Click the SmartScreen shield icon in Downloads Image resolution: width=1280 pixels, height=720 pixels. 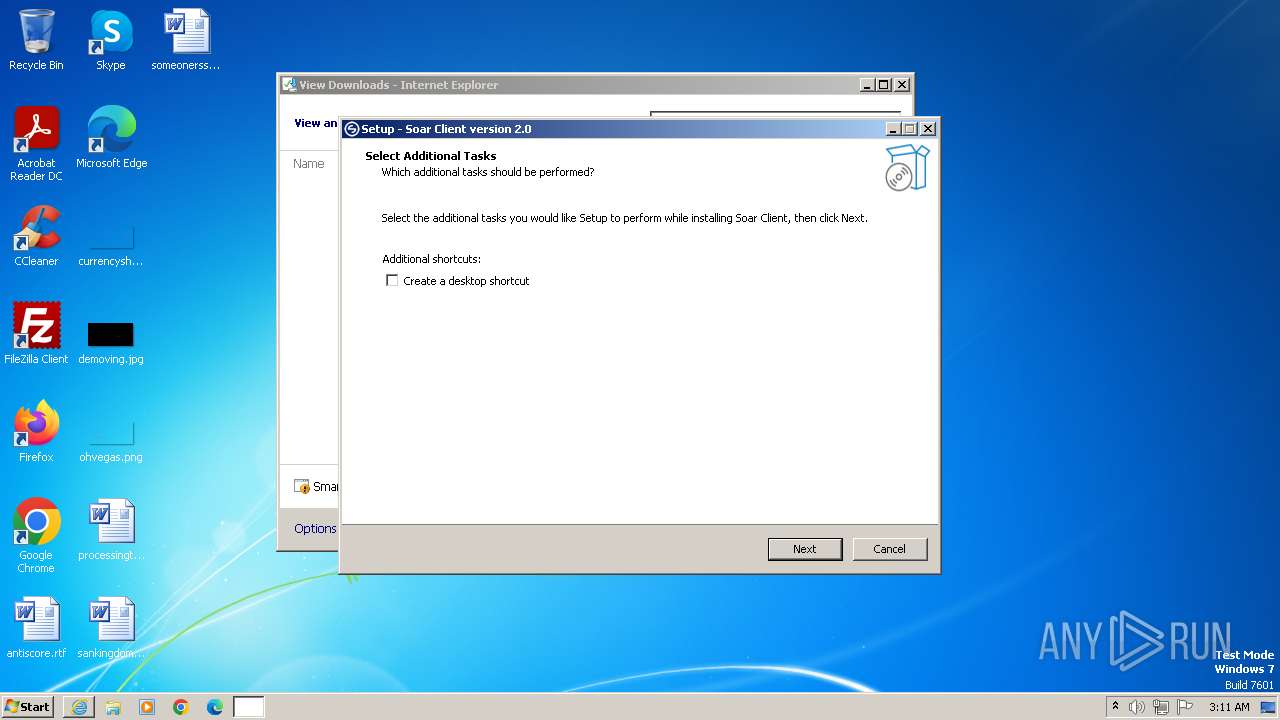[302, 487]
